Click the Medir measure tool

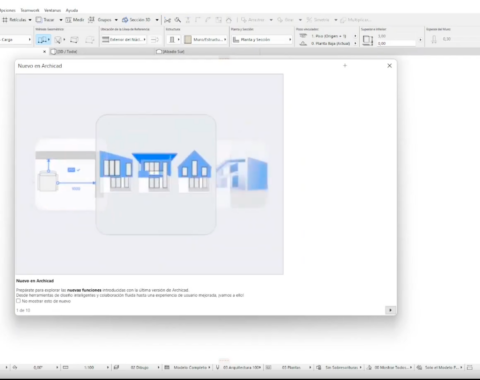[x=75, y=20]
